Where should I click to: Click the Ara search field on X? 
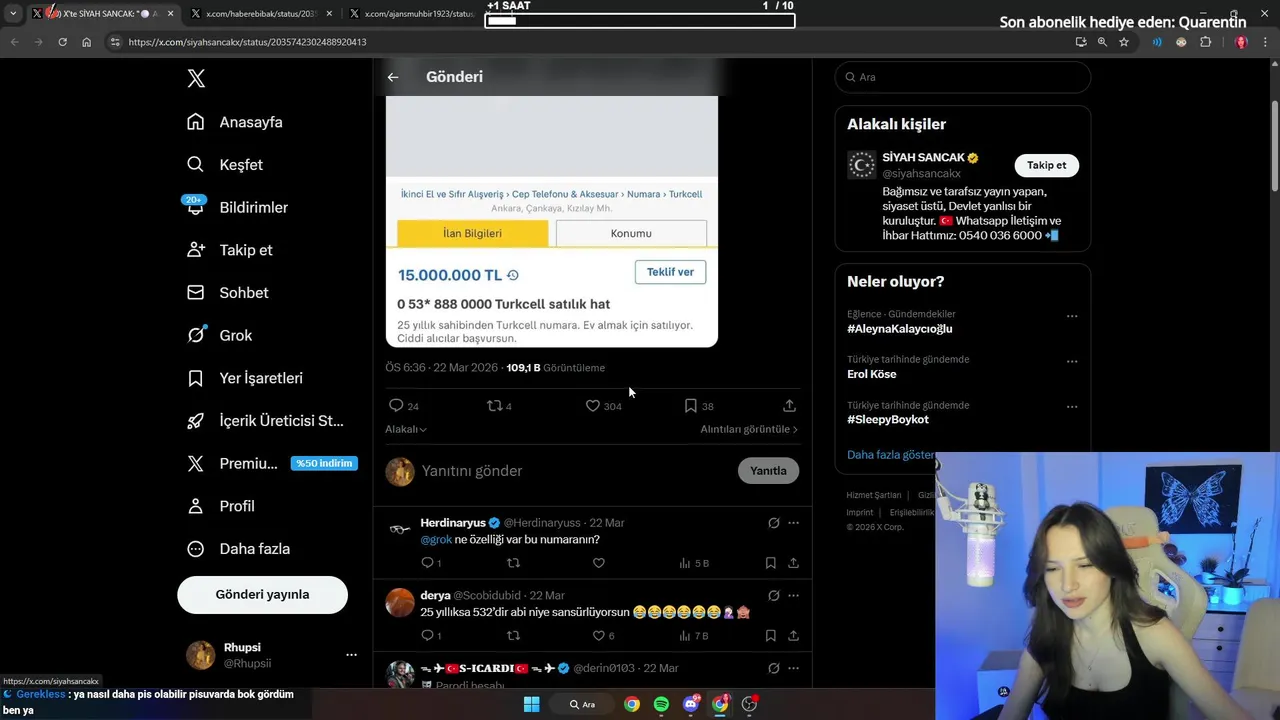coord(962,77)
